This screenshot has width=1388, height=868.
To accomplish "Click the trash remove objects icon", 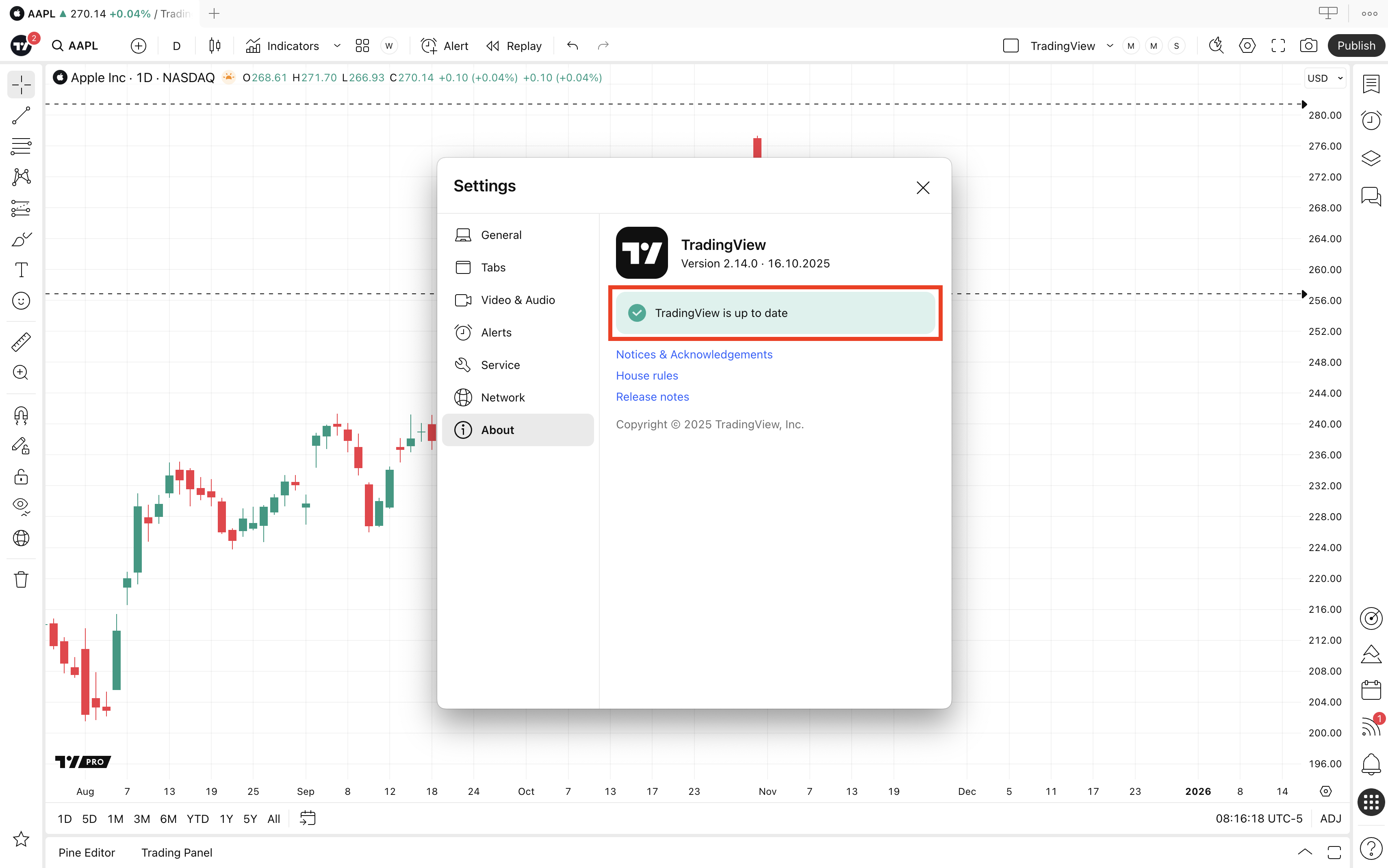I will tap(21, 579).
